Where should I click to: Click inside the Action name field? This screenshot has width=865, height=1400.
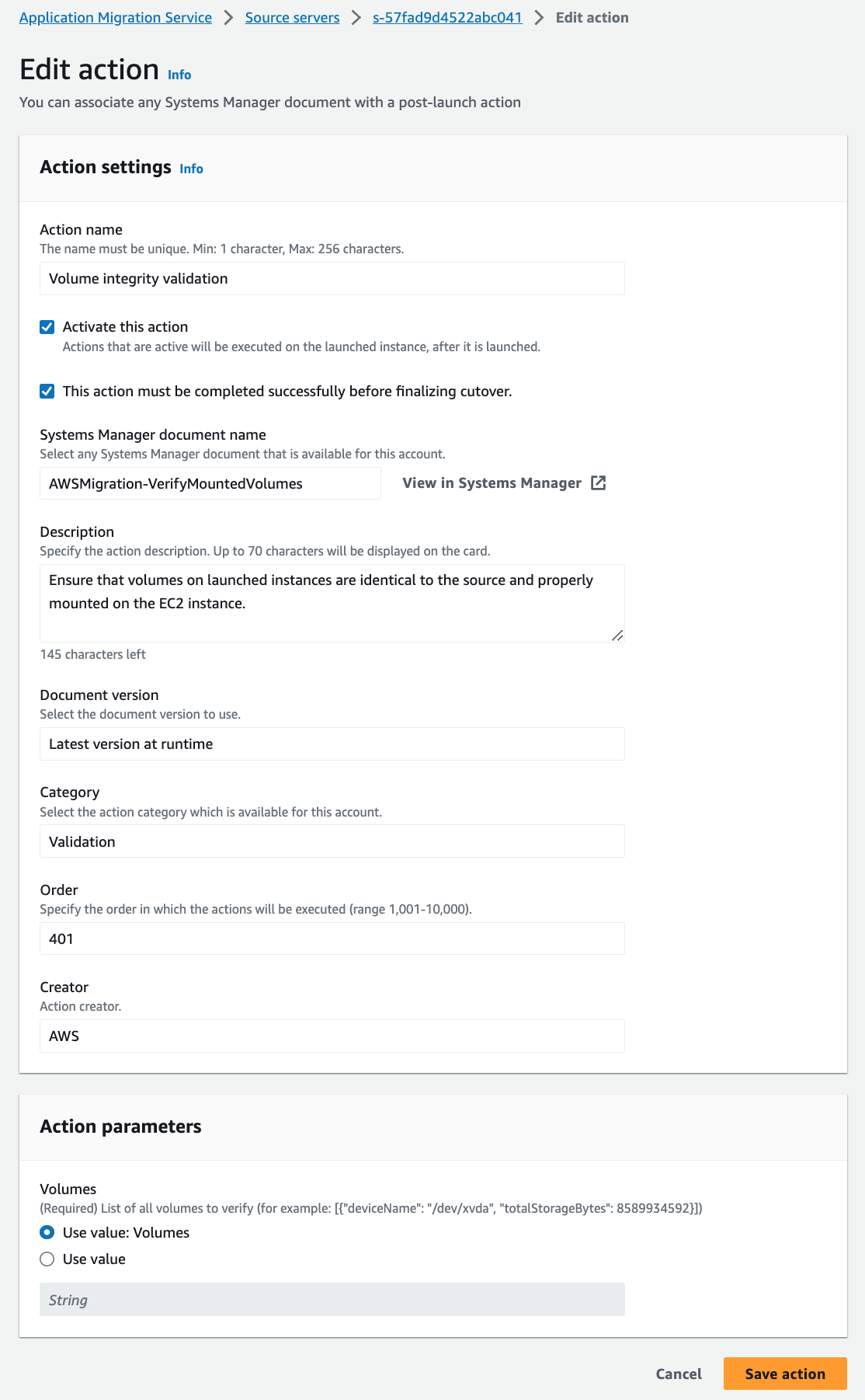coord(332,278)
